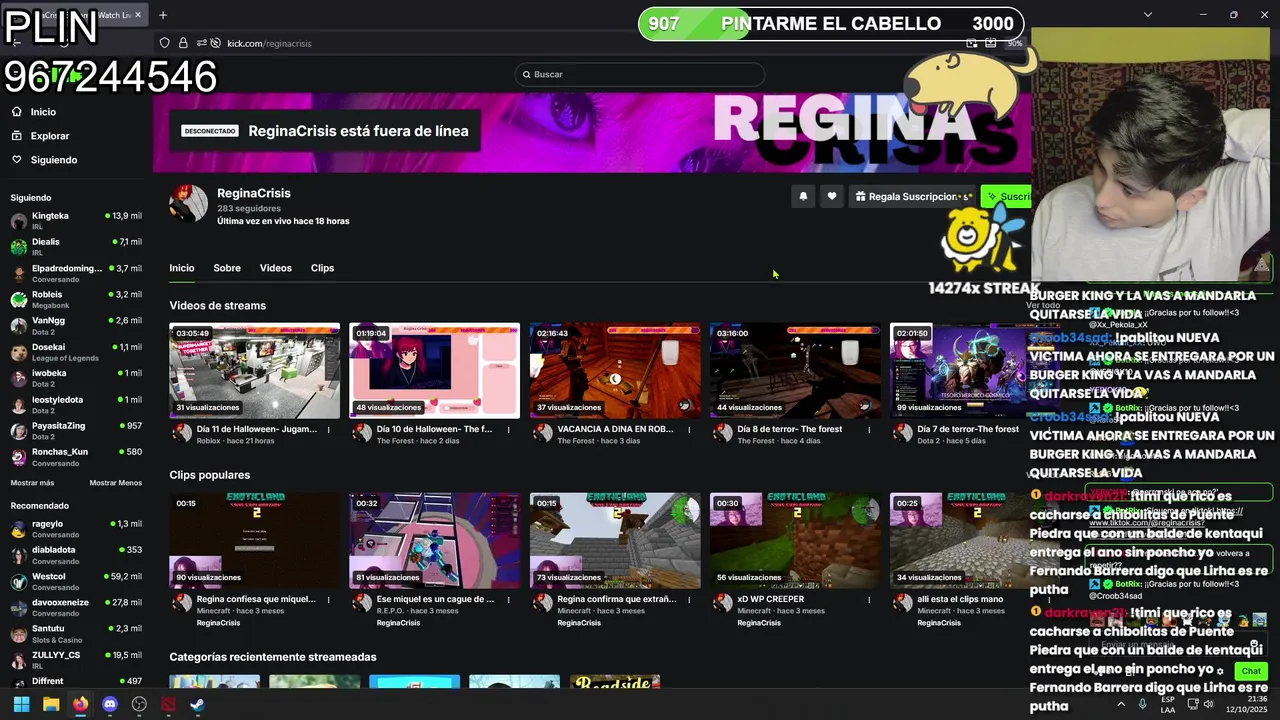This screenshot has width=1280, height=720.
Task: Open Robleis channel in sidebar
Action: [x=76, y=299]
